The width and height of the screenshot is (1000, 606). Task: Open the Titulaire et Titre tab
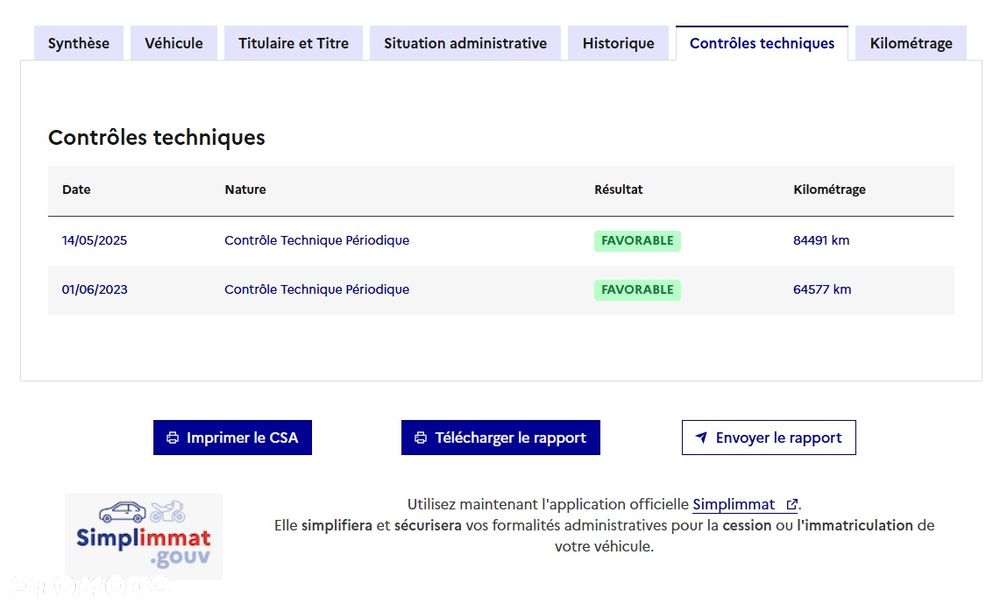pos(294,43)
